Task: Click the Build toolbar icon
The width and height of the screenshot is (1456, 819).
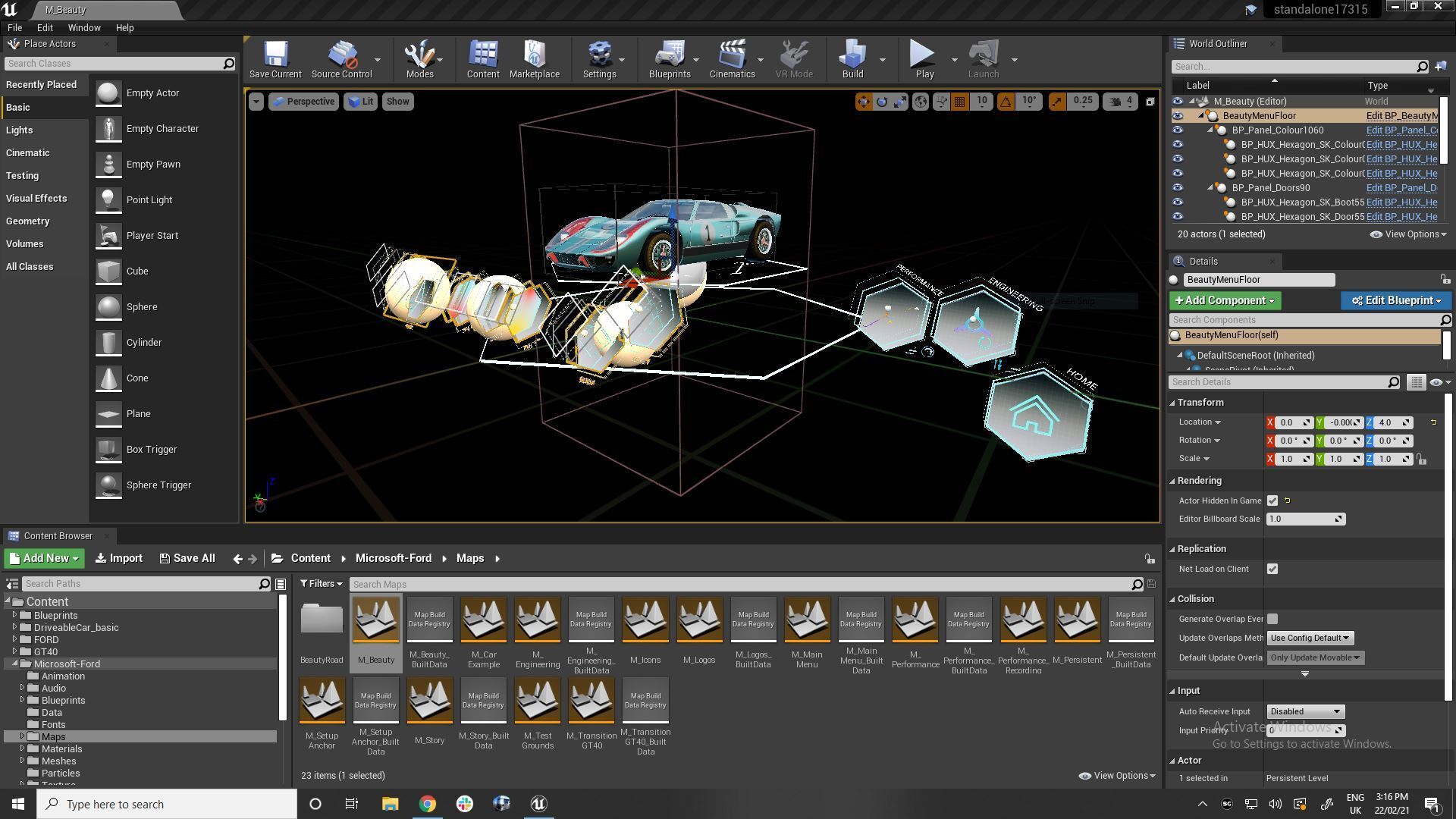Action: click(x=852, y=59)
